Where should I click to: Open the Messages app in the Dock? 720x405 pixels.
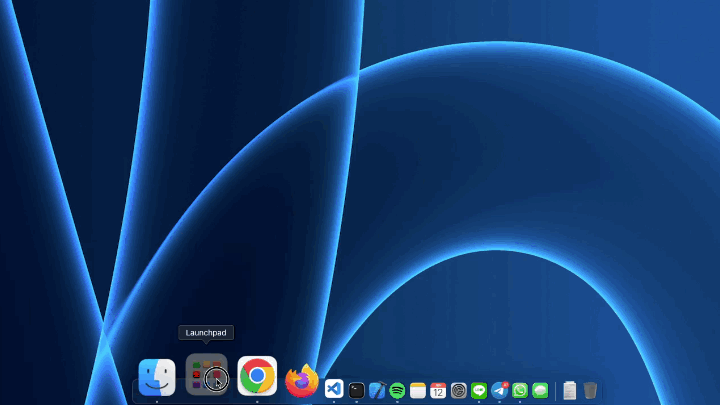tap(540, 391)
